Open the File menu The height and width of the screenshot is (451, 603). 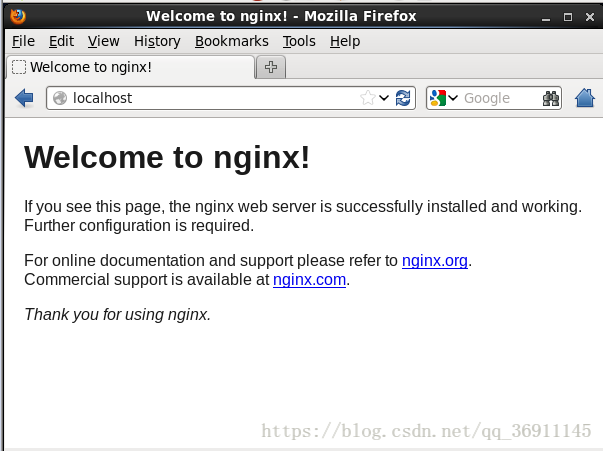pos(23,41)
